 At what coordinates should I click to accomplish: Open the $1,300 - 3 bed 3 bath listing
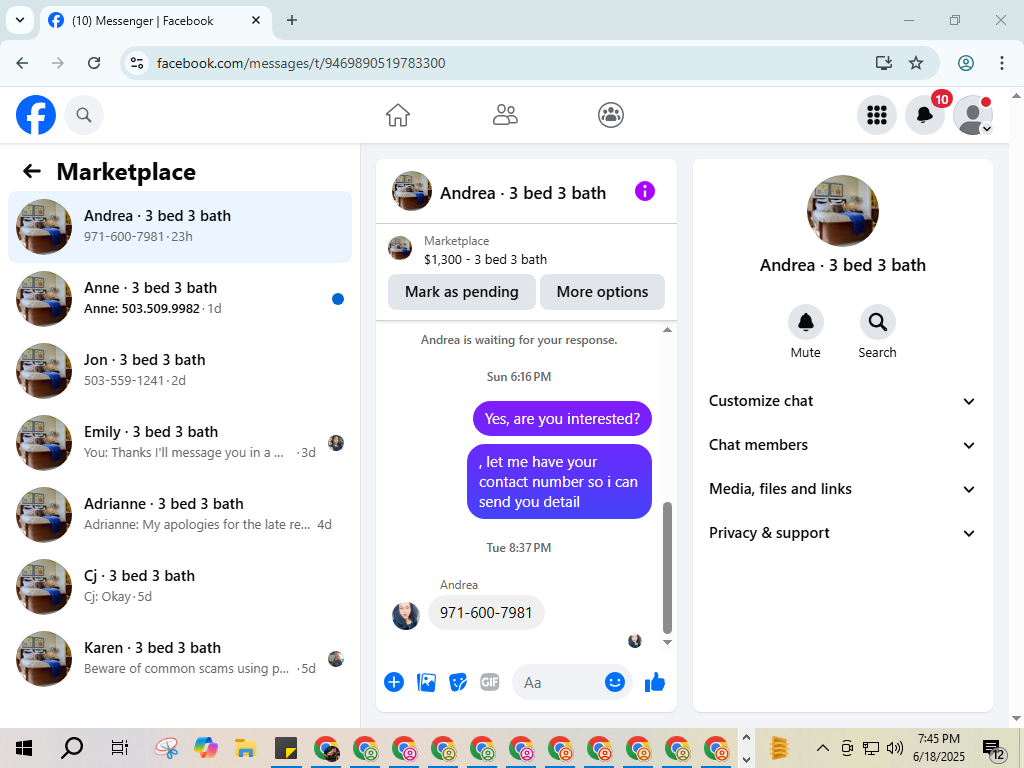[485, 259]
